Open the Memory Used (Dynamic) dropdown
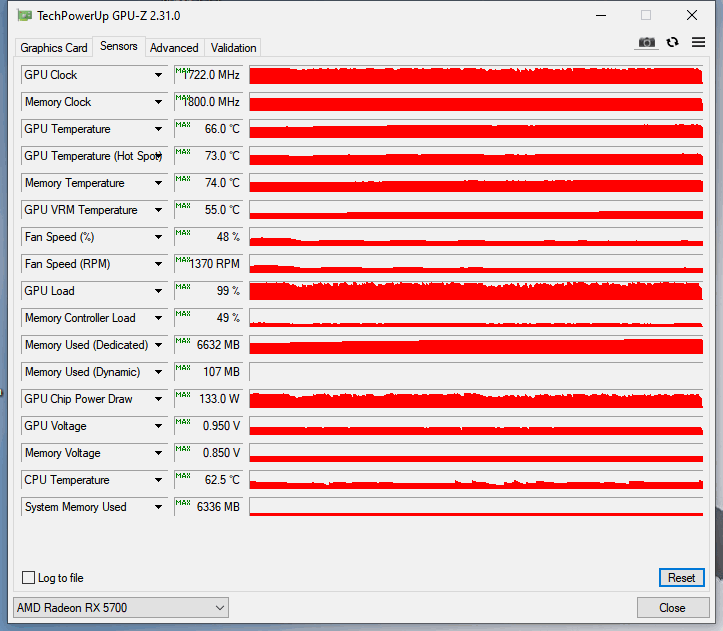The height and width of the screenshot is (631, 723). tap(158, 372)
